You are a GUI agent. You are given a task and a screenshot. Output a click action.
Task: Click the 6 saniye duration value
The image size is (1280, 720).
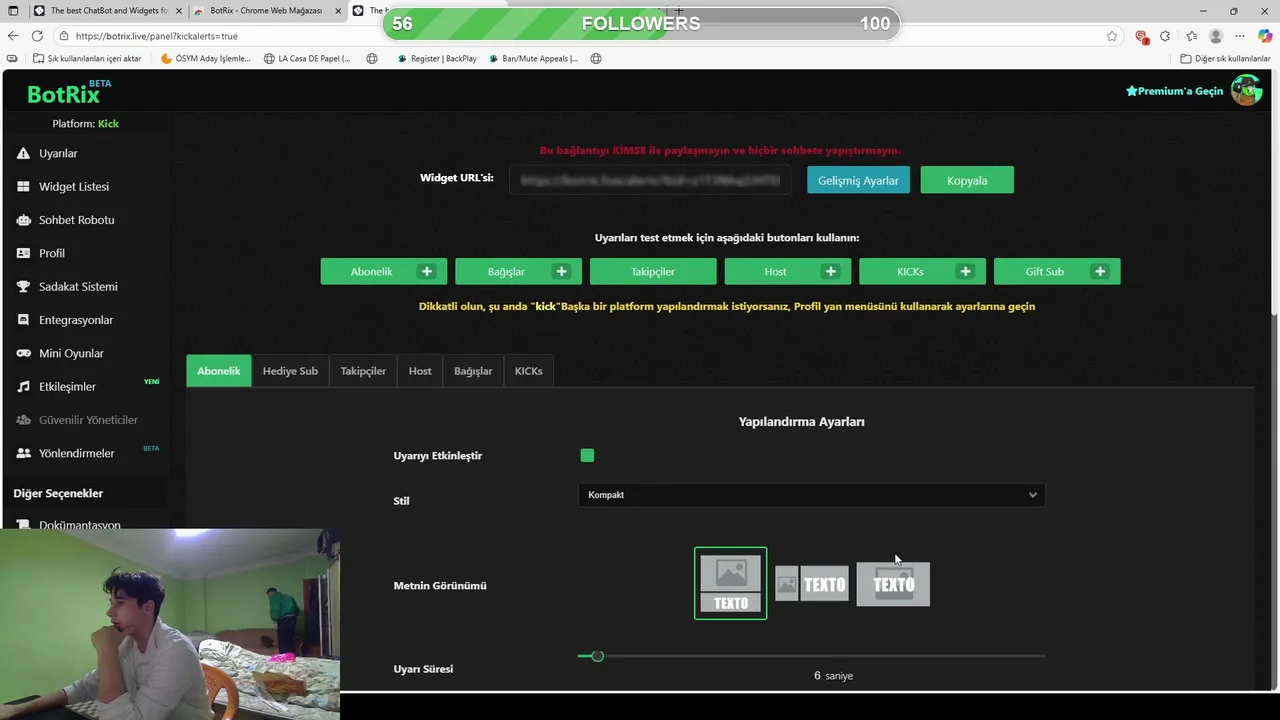833,676
